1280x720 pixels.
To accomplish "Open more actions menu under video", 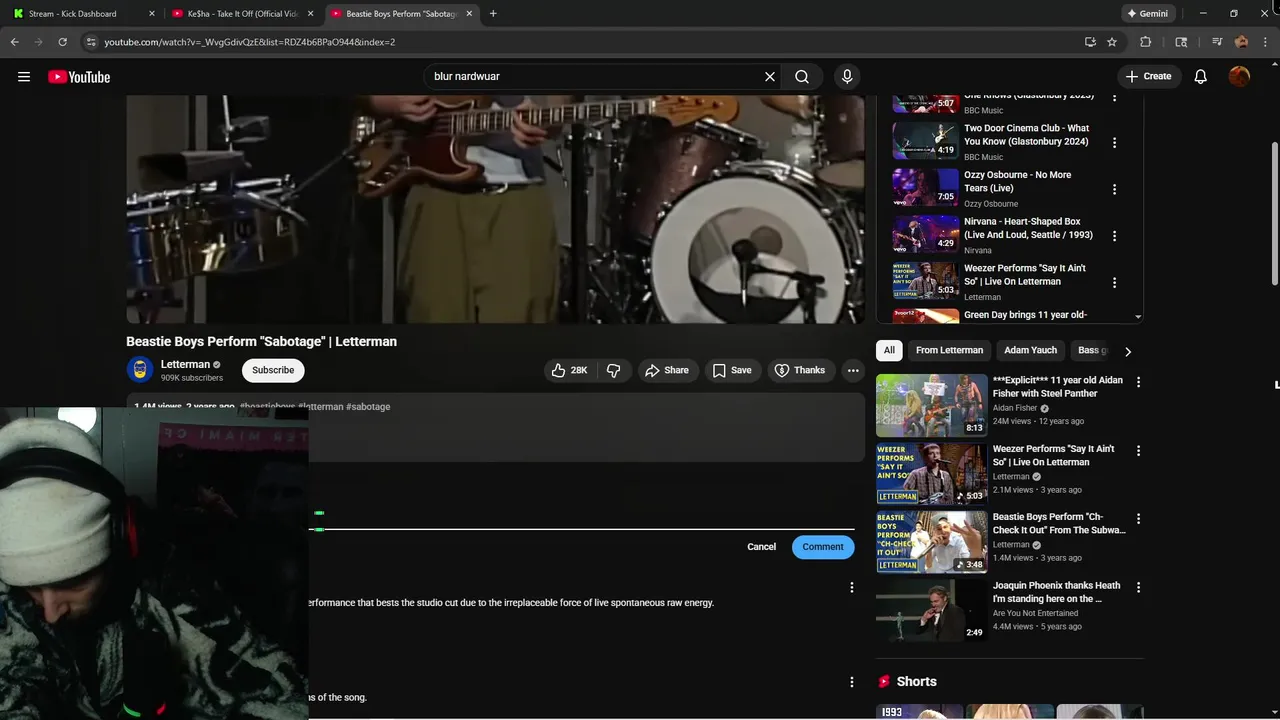I will (853, 370).
